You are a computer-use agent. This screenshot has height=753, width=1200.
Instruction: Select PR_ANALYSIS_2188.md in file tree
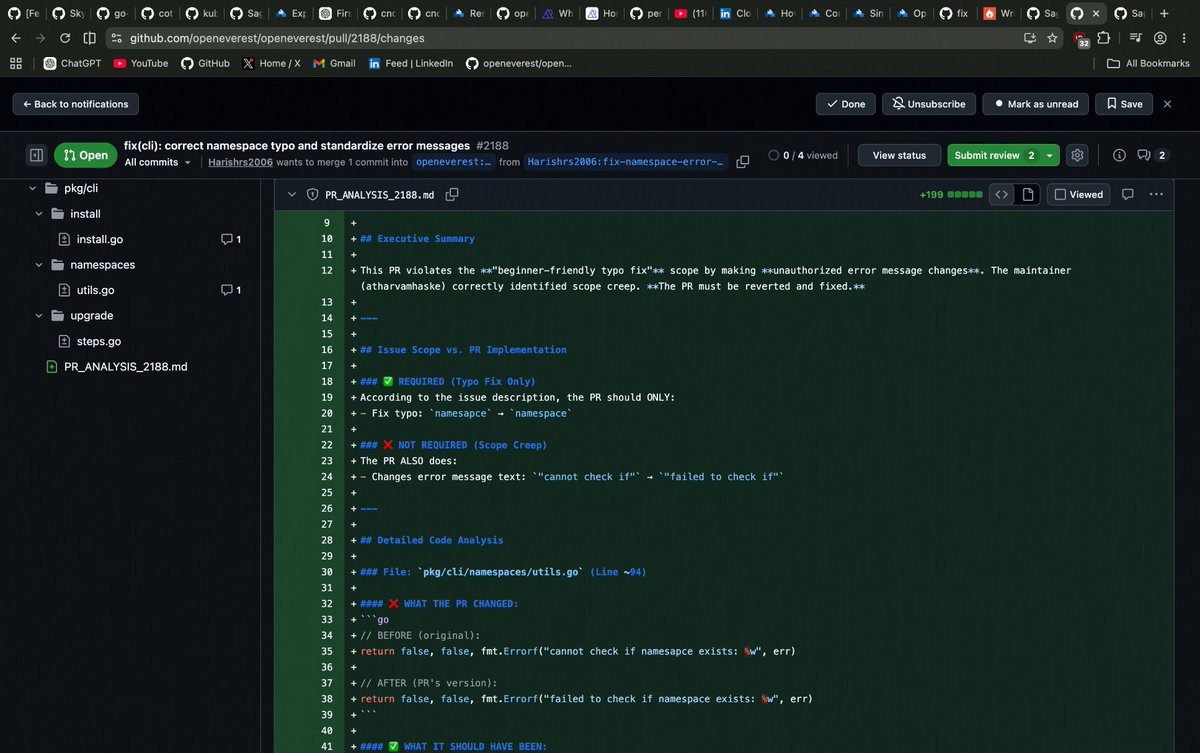[125, 367]
